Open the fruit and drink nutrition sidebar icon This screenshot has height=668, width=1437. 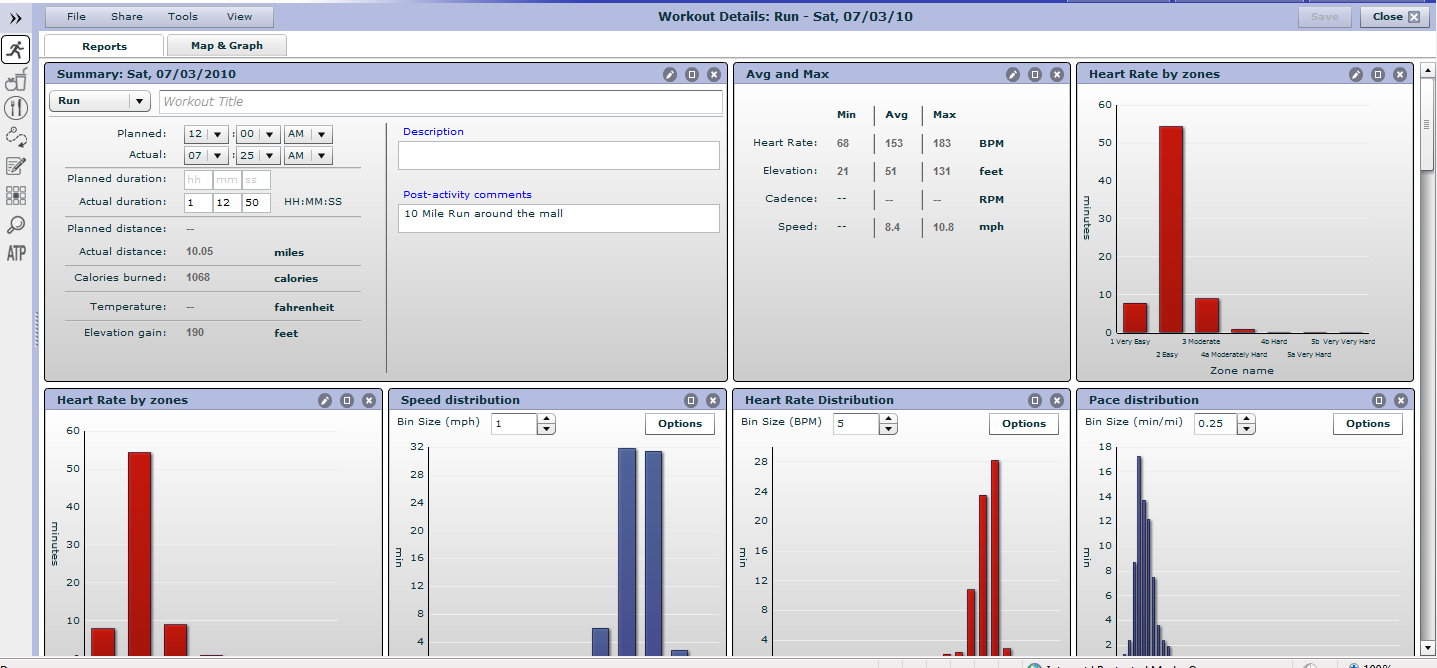pos(15,81)
